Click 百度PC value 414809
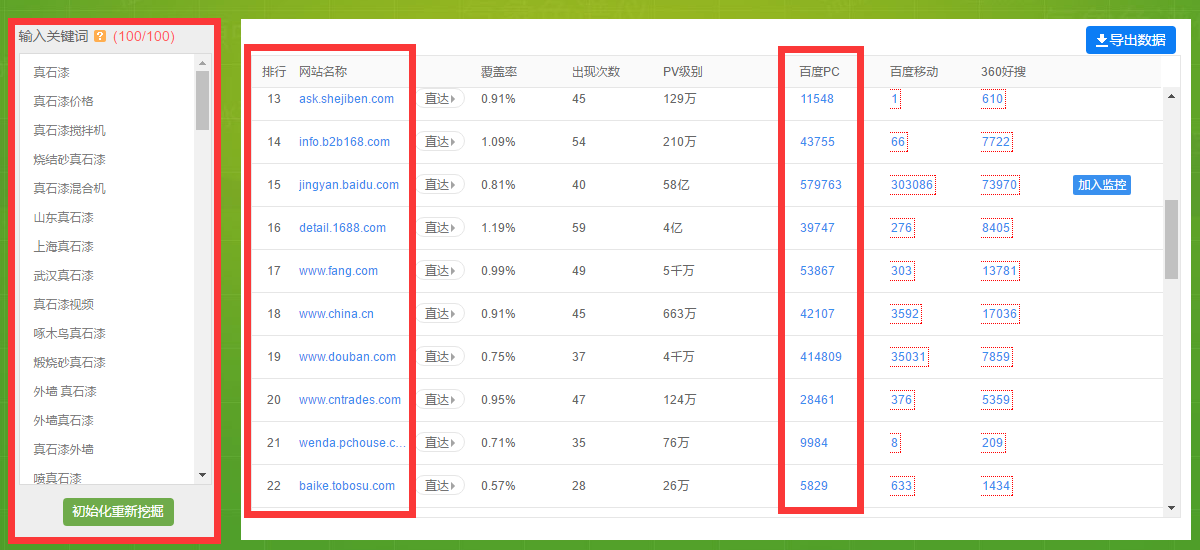The image size is (1200, 550). (x=821, y=357)
